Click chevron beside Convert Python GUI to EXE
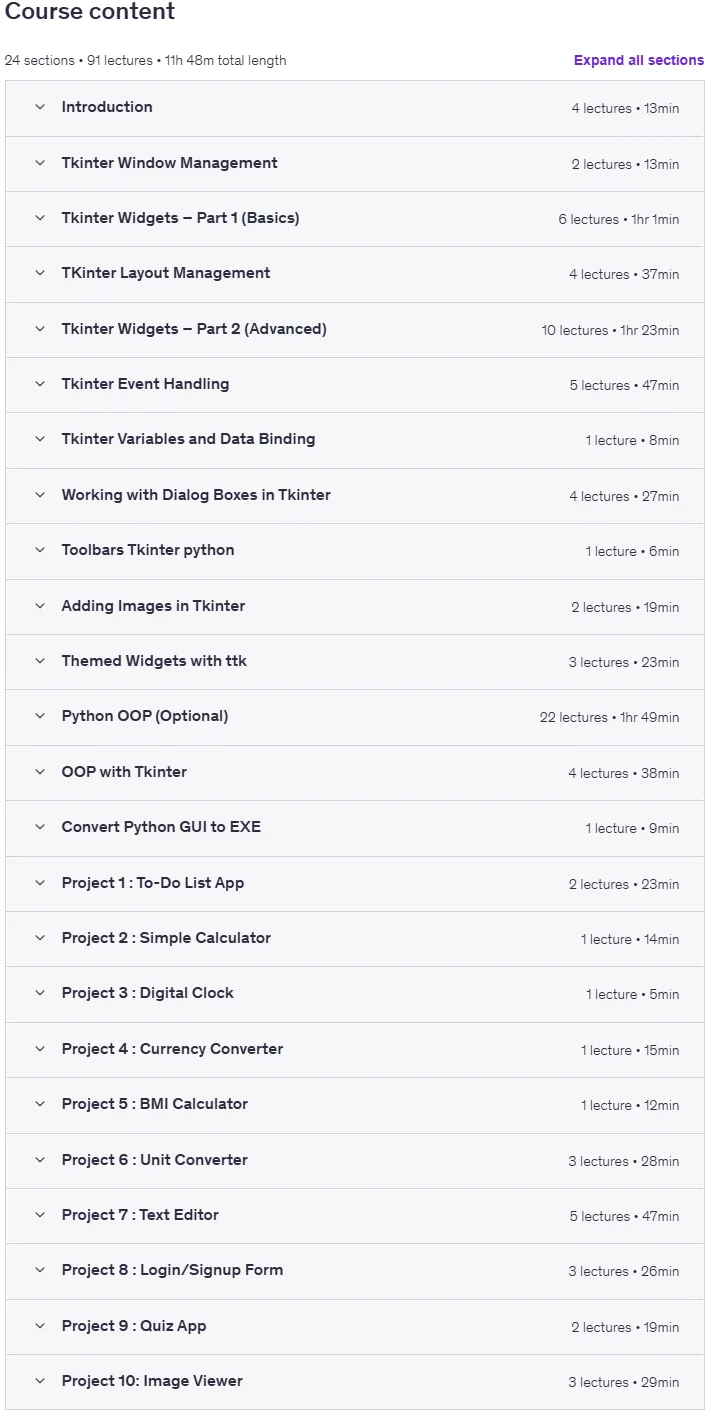The height and width of the screenshot is (1417, 711). point(40,827)
